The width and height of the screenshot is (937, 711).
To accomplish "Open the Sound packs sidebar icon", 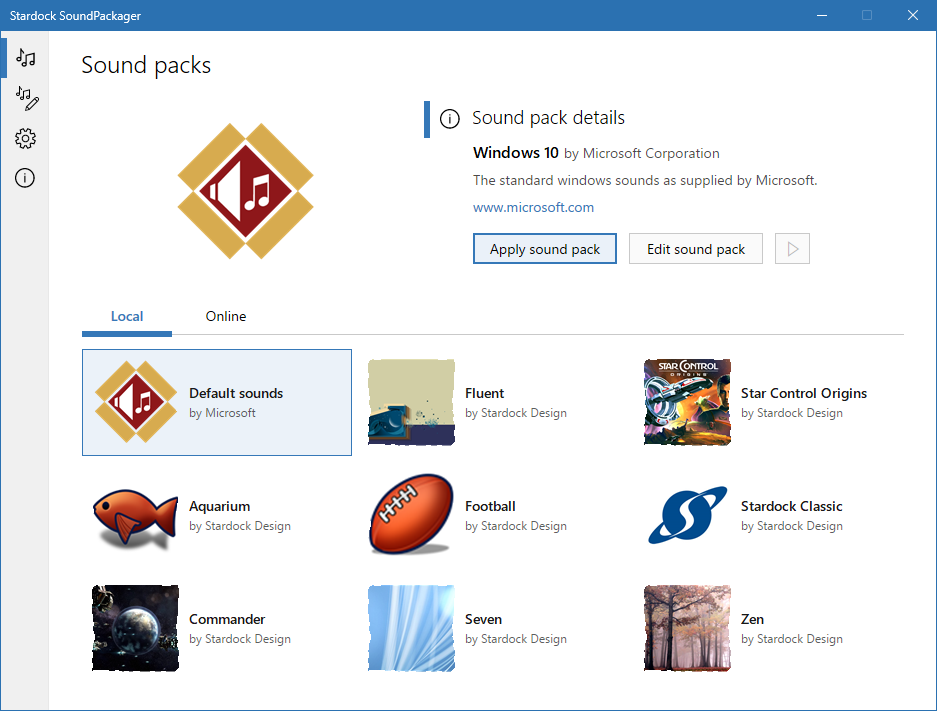I will tap(26, 58).
